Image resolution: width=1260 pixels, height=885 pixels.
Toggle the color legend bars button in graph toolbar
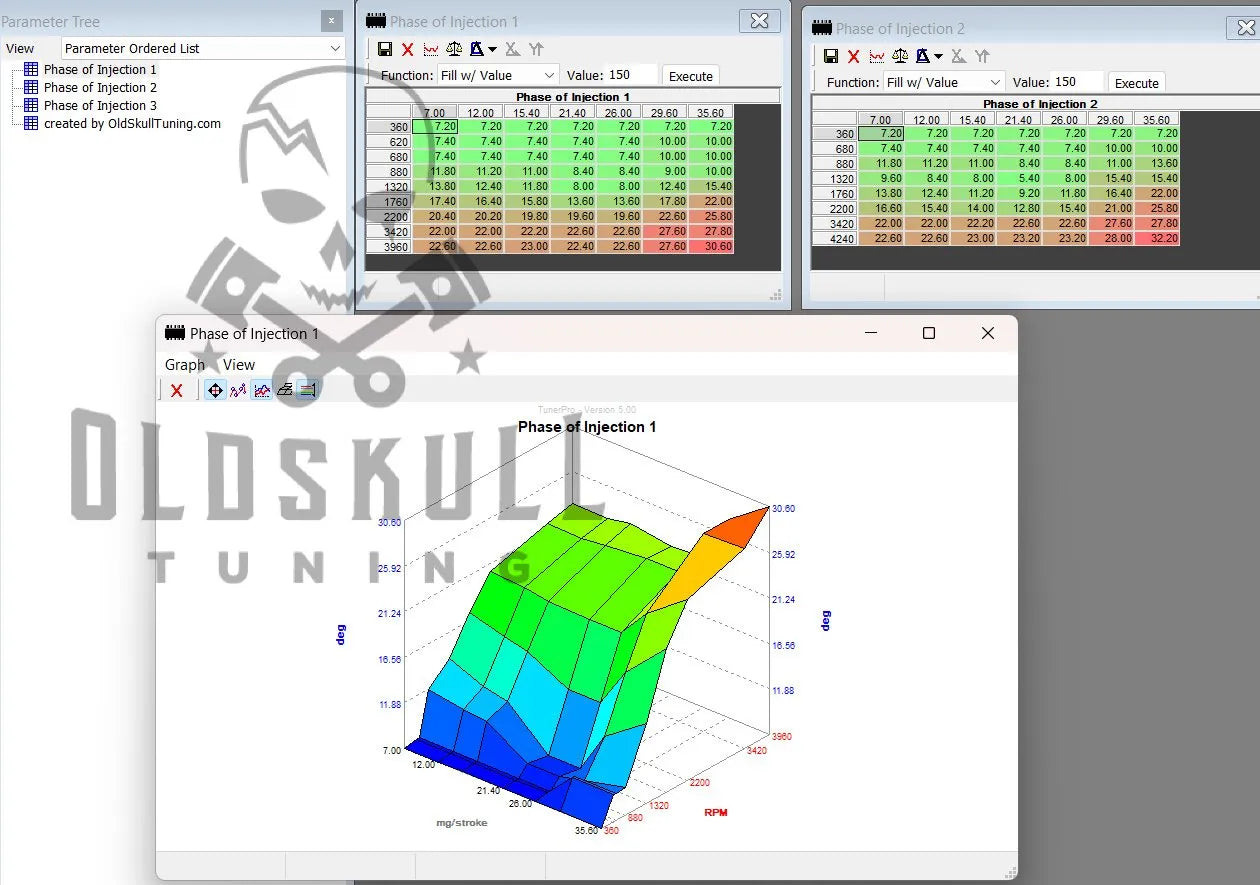[x=307, y=390]
